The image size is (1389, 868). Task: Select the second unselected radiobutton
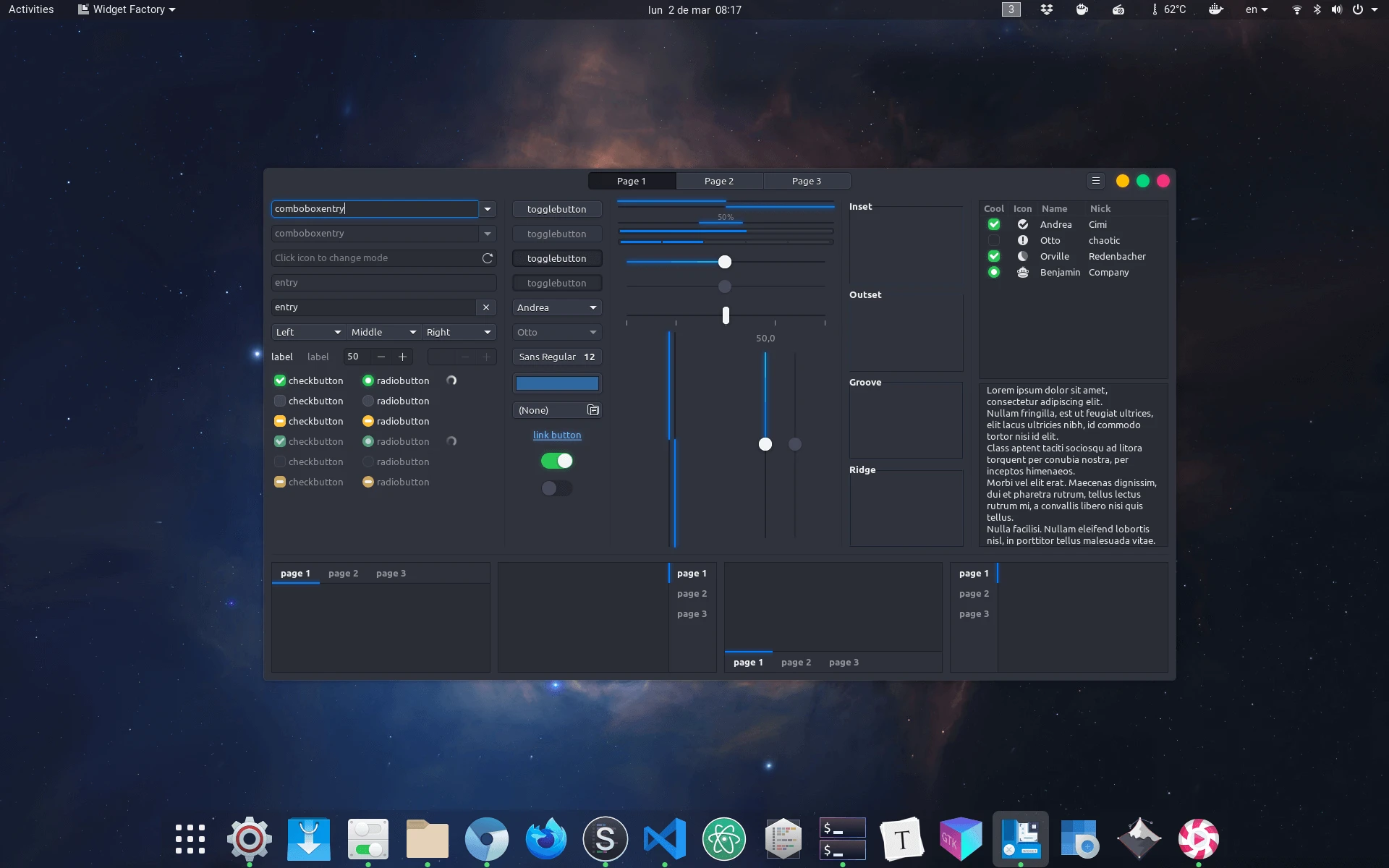[x=368, y=401]
